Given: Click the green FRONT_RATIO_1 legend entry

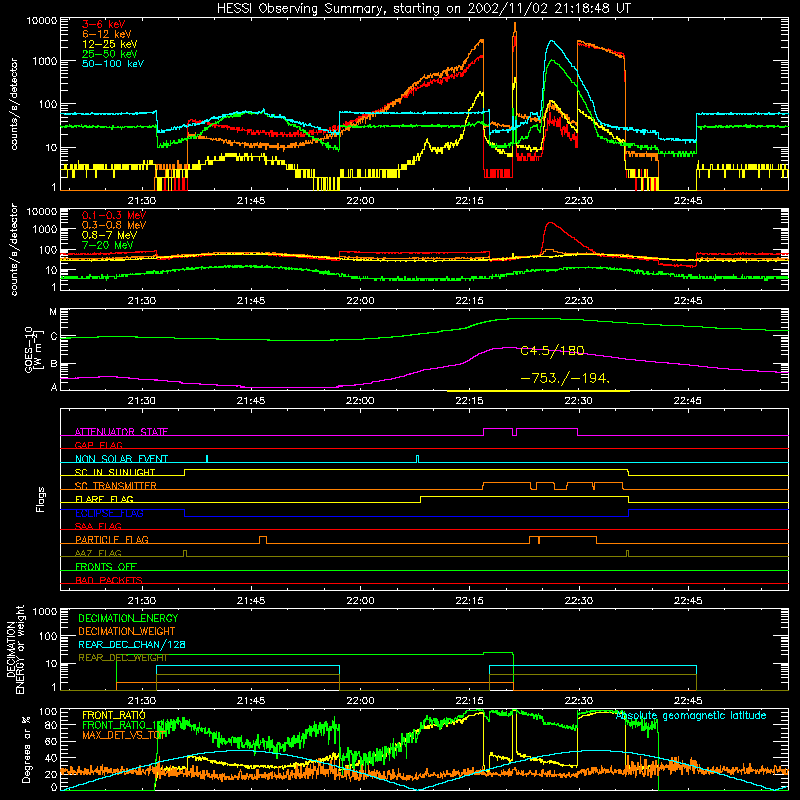Looking at the screenshot, I should 122,725.
